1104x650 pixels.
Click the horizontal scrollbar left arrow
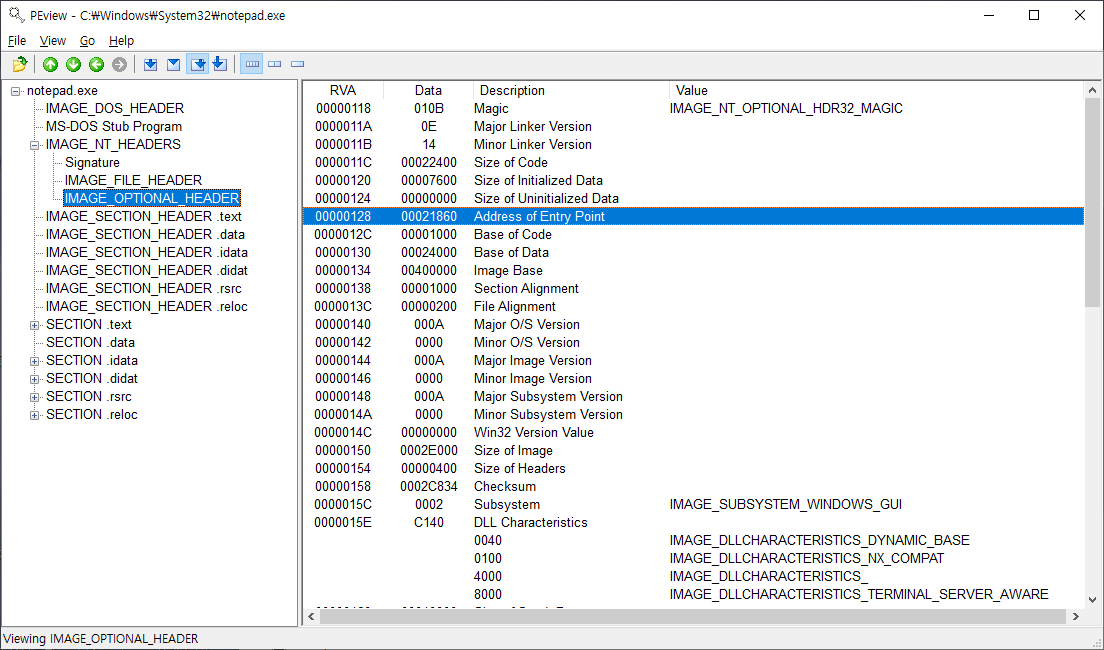coord(312,616)
